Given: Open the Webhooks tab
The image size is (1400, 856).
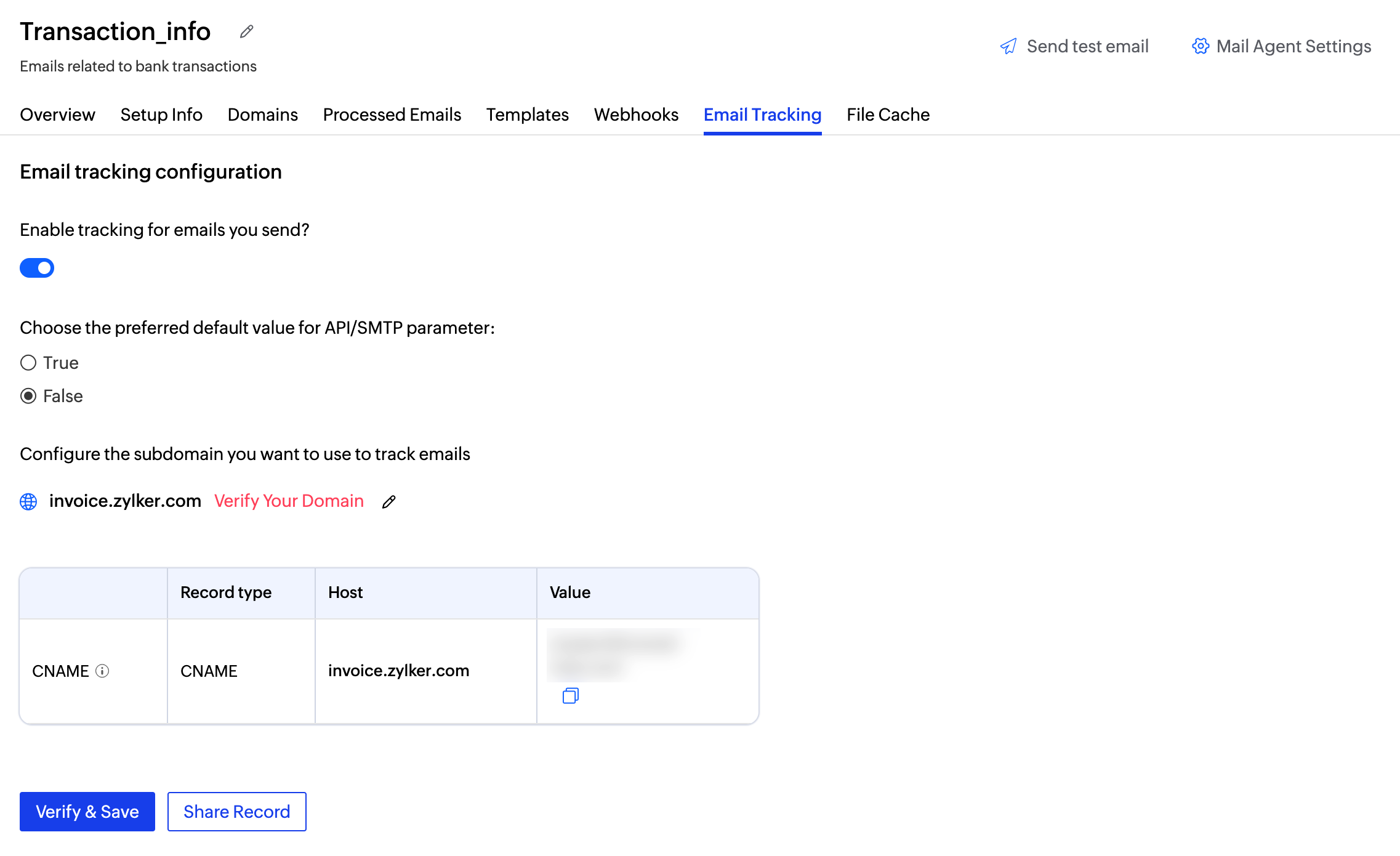Looking at the screenshot, I should coord(636,115).
